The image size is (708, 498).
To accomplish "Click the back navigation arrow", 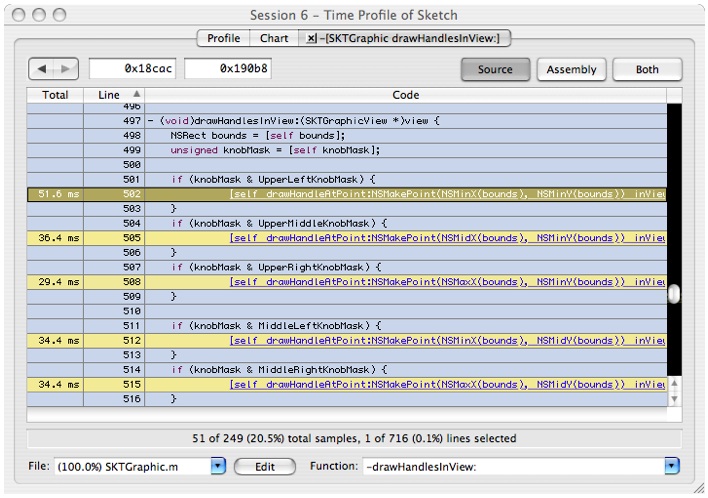I will pos(43,71).
